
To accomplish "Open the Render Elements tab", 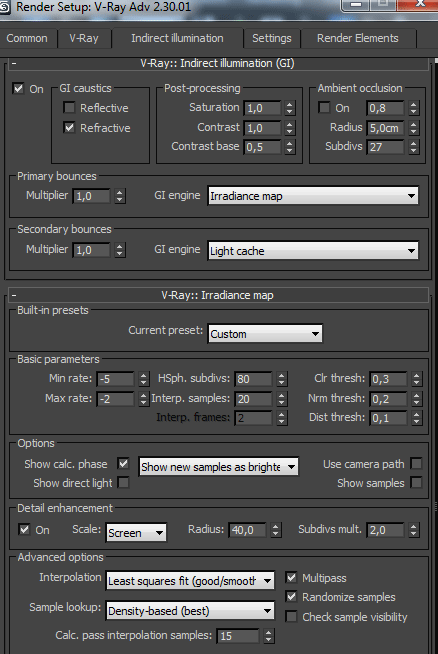I will 357,38.
